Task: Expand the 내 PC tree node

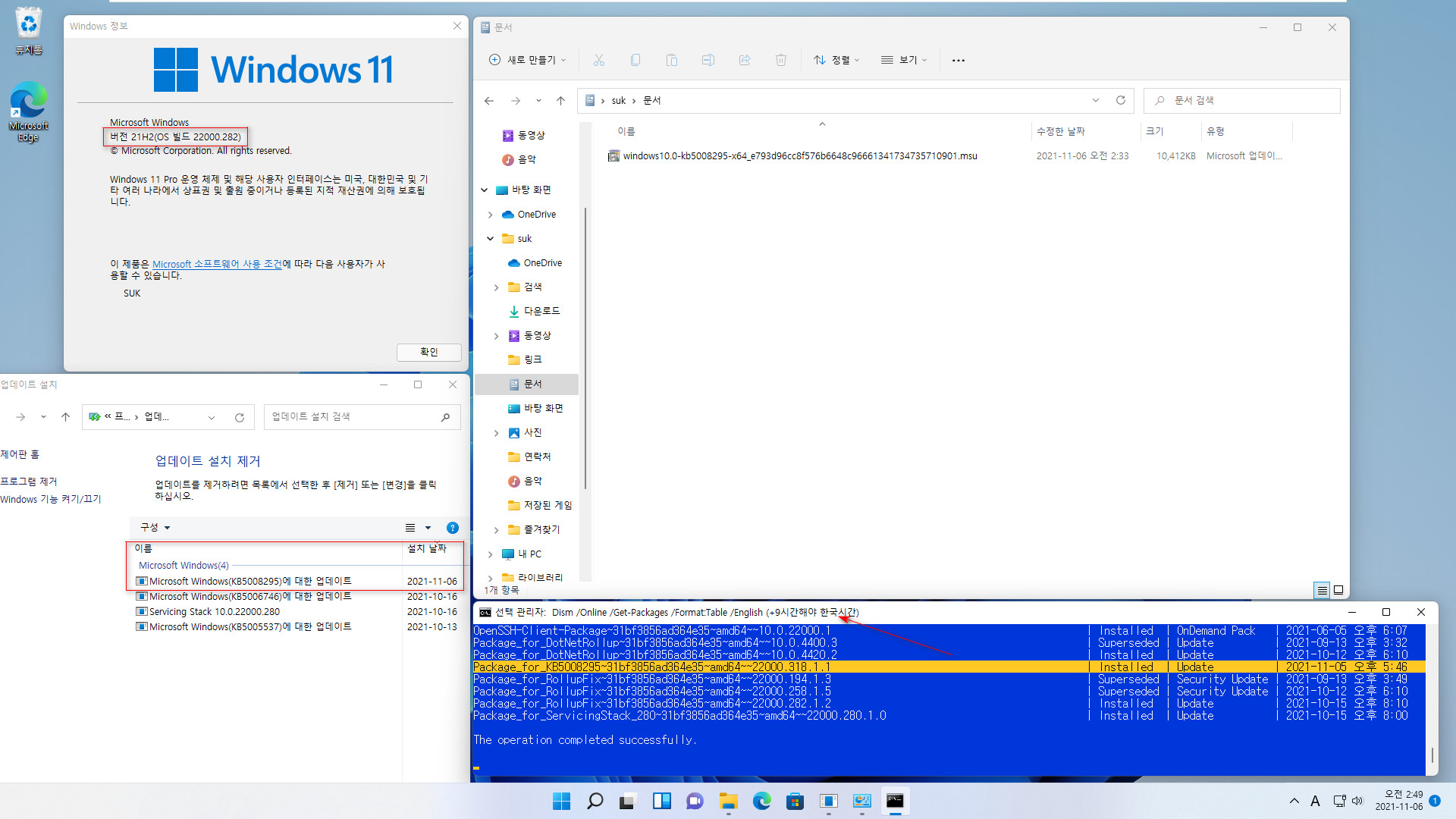Action: click(491, 554)
